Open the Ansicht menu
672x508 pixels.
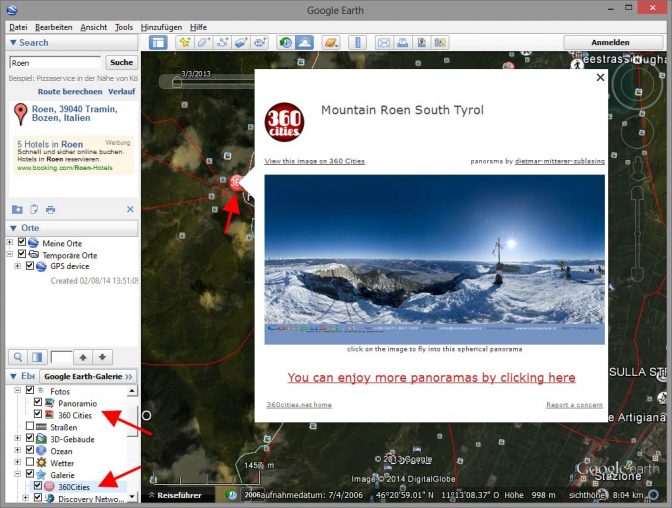click(93, 27)
